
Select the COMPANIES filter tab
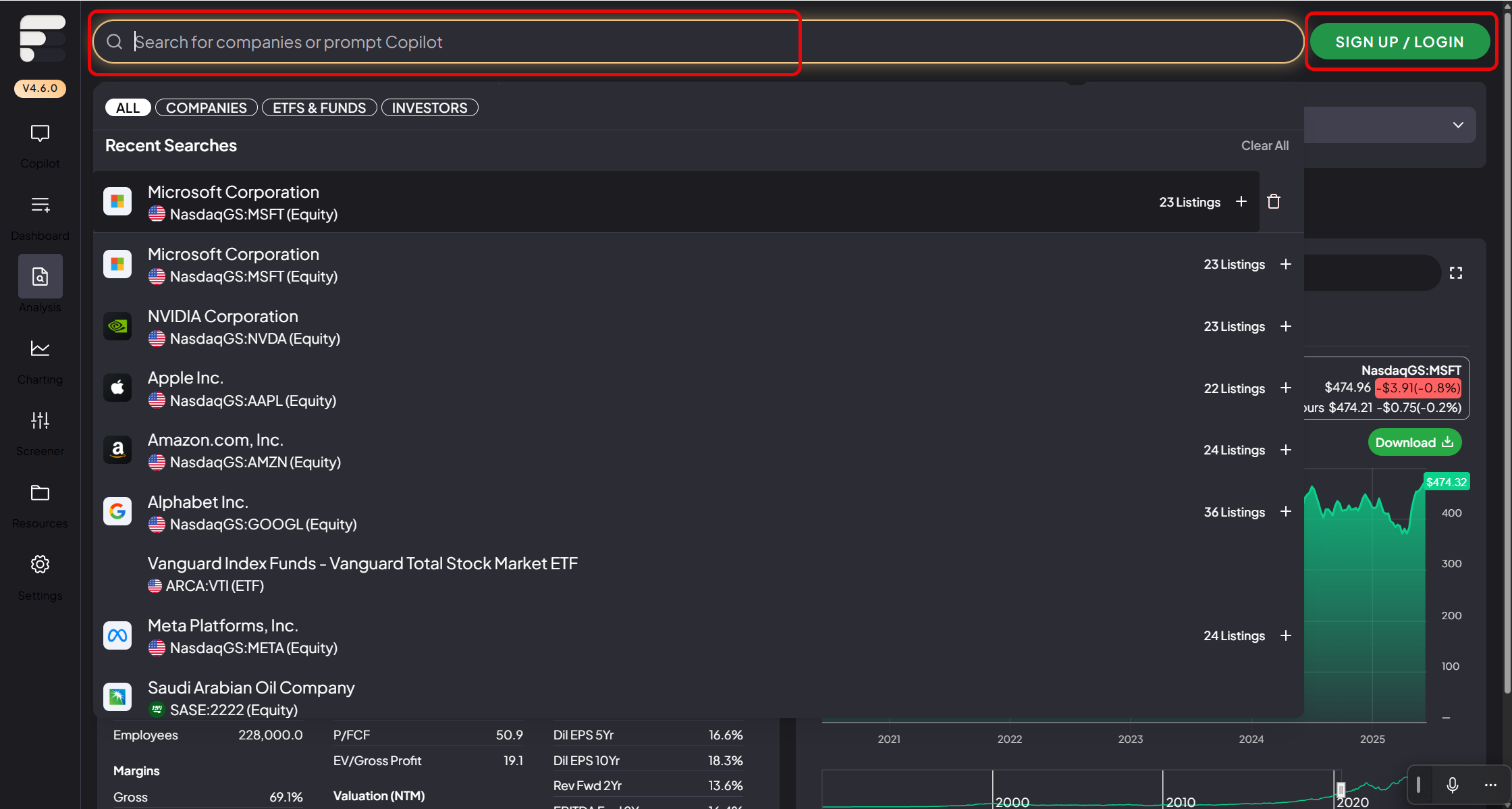pos(207,107)
